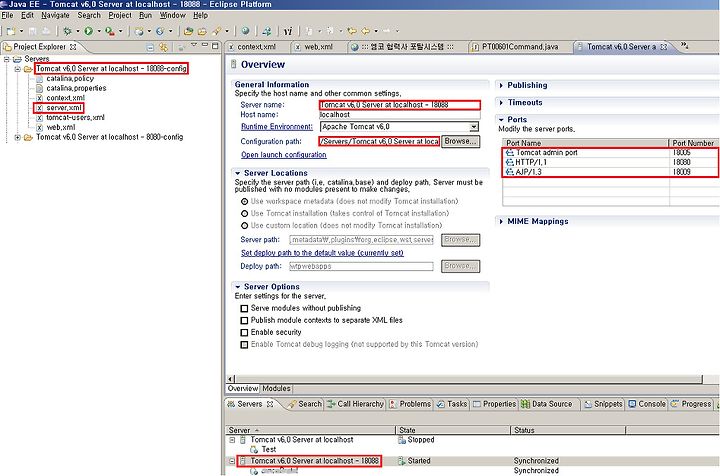Select Use workspace metadata radio button
The image size is (720, 476).
pyautogui.click(x=244, y=202)
